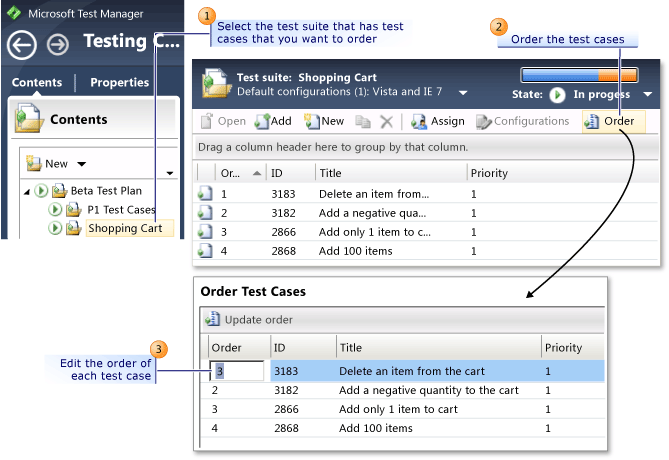This screenshot has height=460, width=669.
Task: Click the Shopping Cart suite folder icon in the tree
Action: tap(73, 228)
